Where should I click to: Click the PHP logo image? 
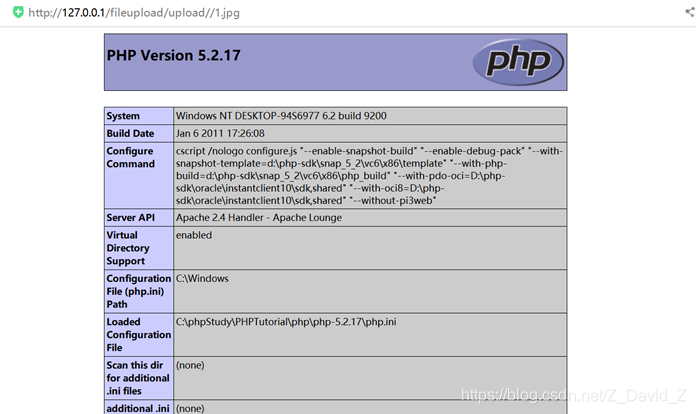pyautogui.click(x=518, y=62)
